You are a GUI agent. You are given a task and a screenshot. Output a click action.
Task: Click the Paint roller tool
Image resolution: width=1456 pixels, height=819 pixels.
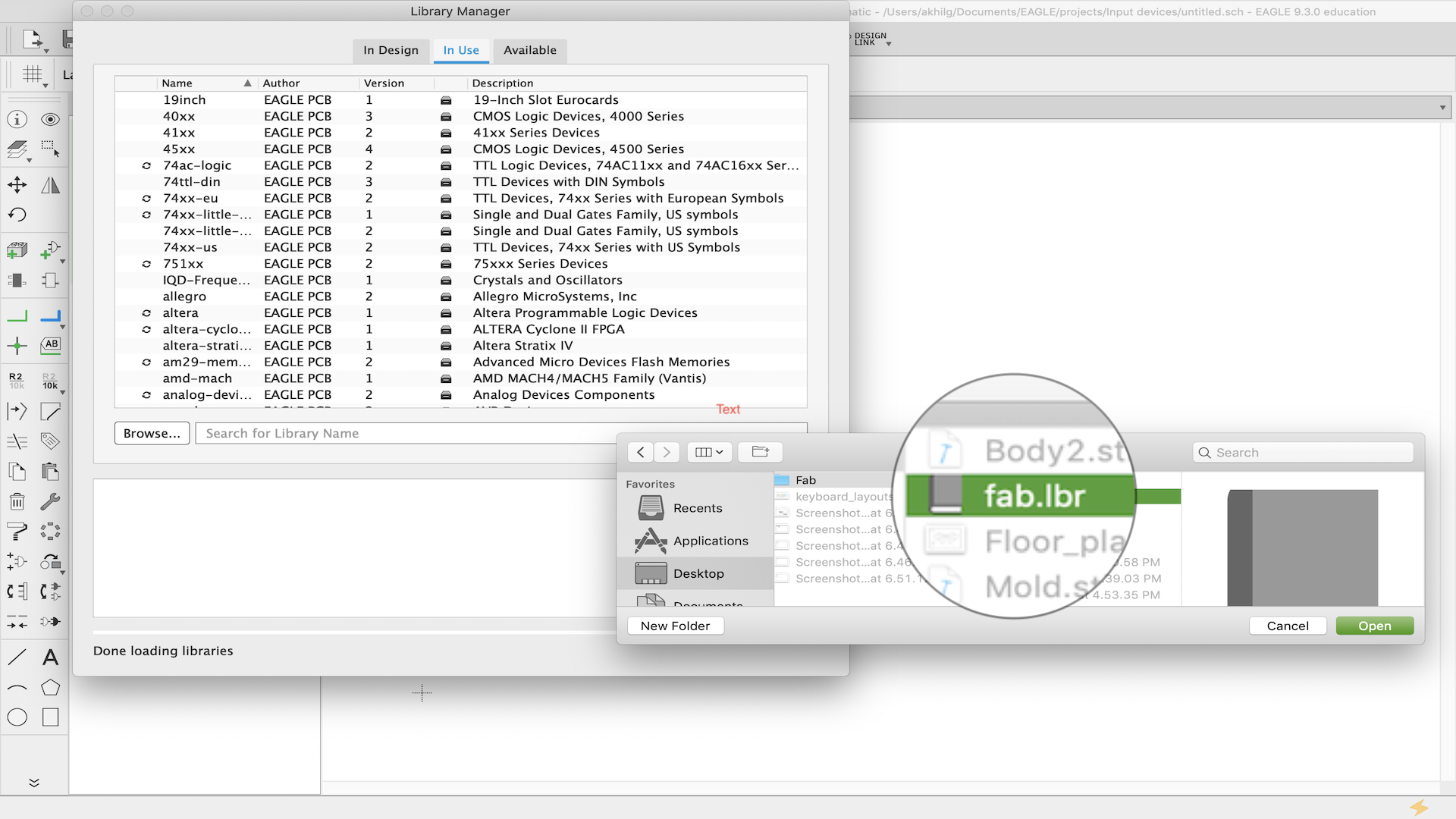click(x=17, y=532)
